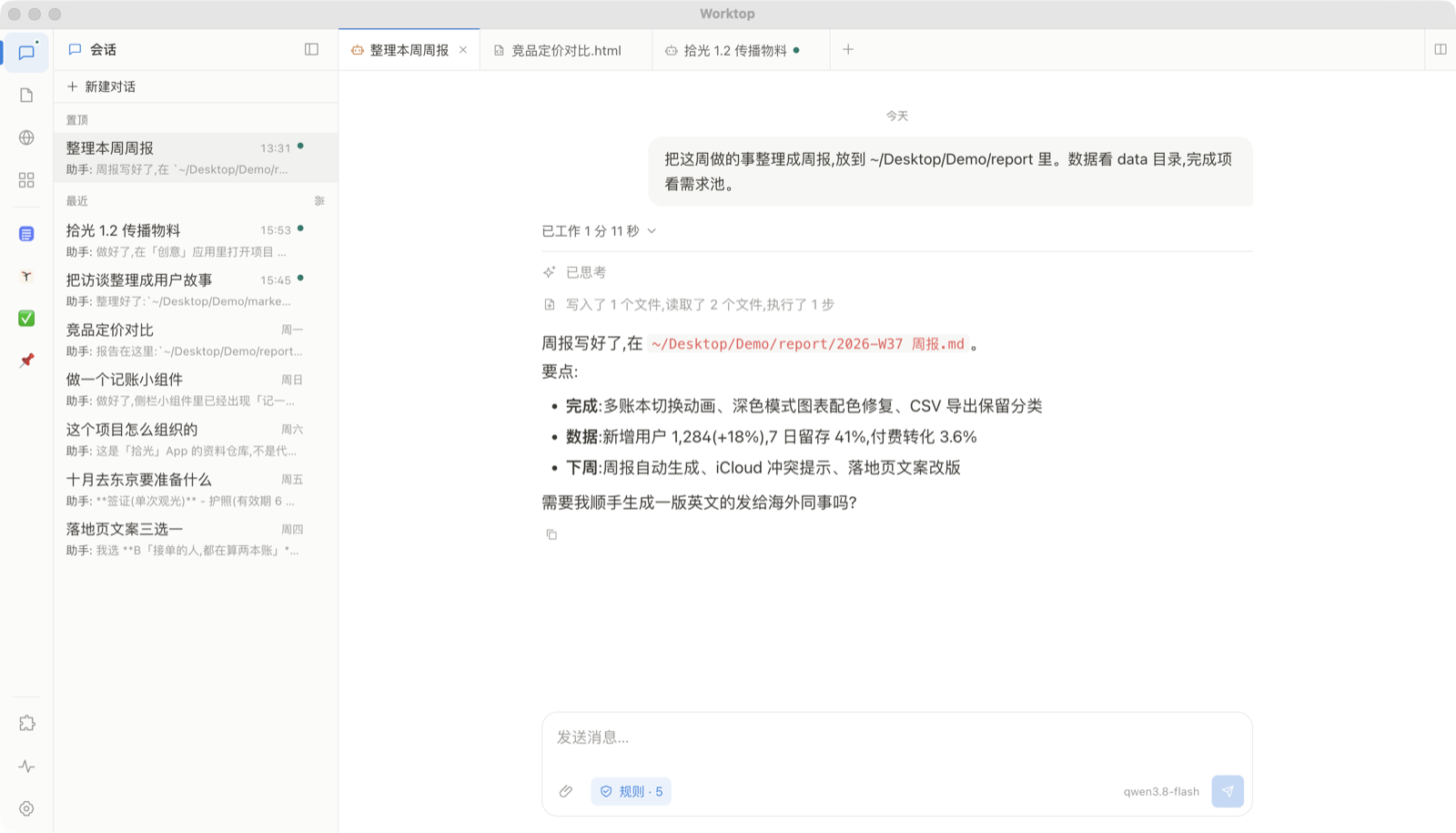Switch to the 竞品定价对比.html tab
The image size is (1456, 833).
point(566,50)
